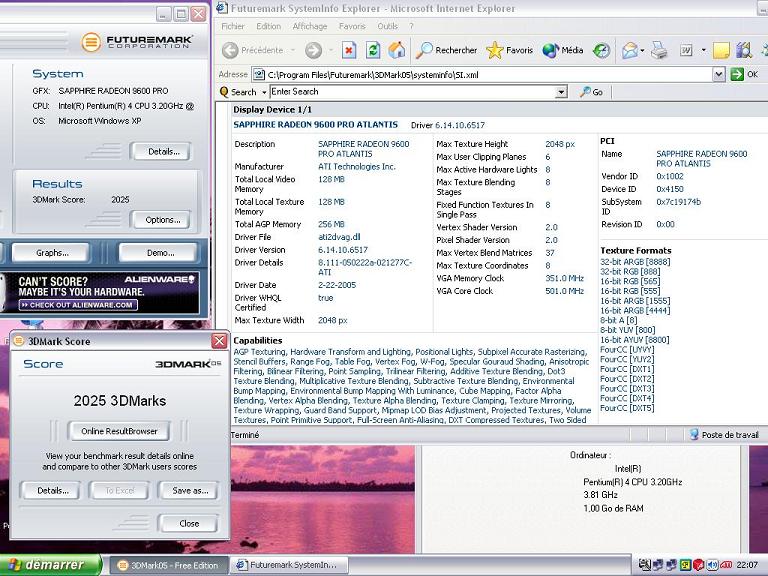768x576 pixels.
Task: Click Details... in the 3DMark Score dialog
Action: (50, 490)
